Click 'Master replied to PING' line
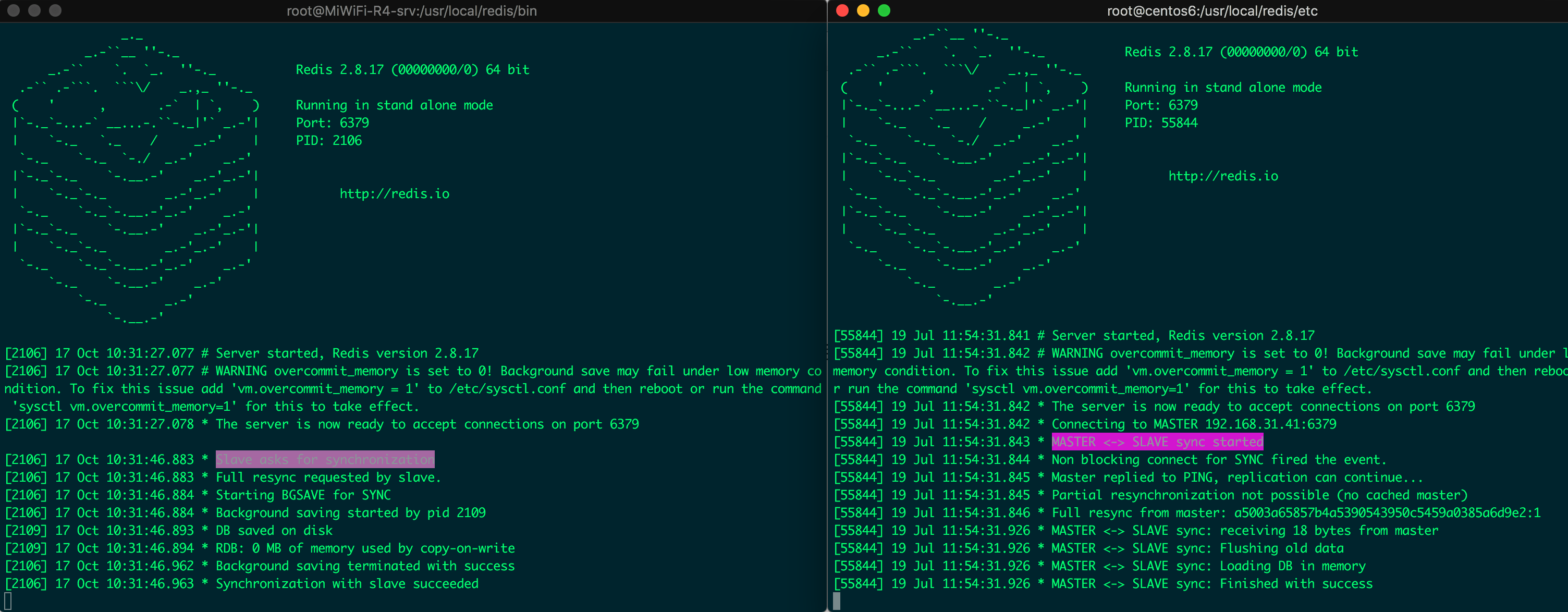This screenshot has width=1568, height=612. [x=1128, y=478]
